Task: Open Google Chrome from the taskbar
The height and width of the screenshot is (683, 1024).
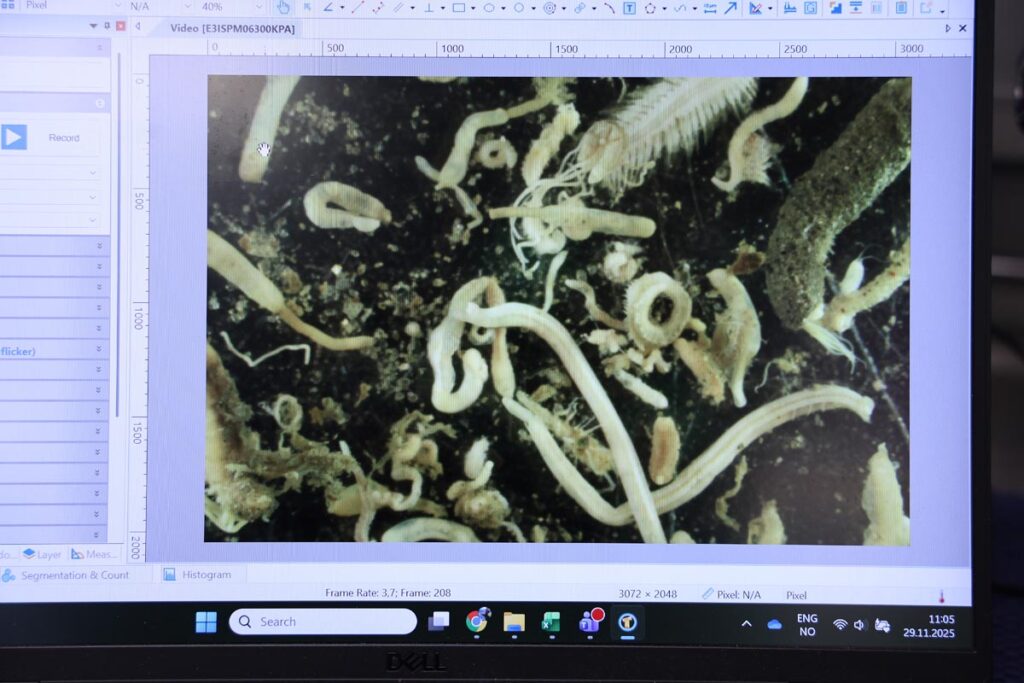Action: pos(477,621)
